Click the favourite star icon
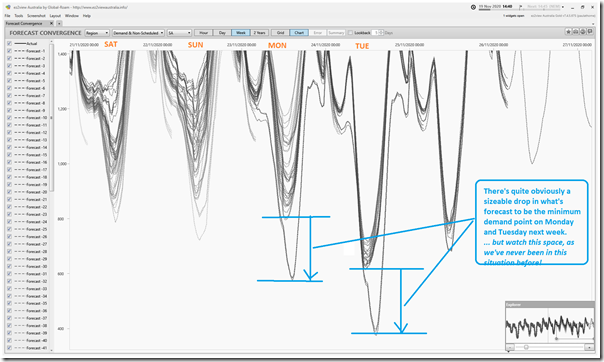 568,32
